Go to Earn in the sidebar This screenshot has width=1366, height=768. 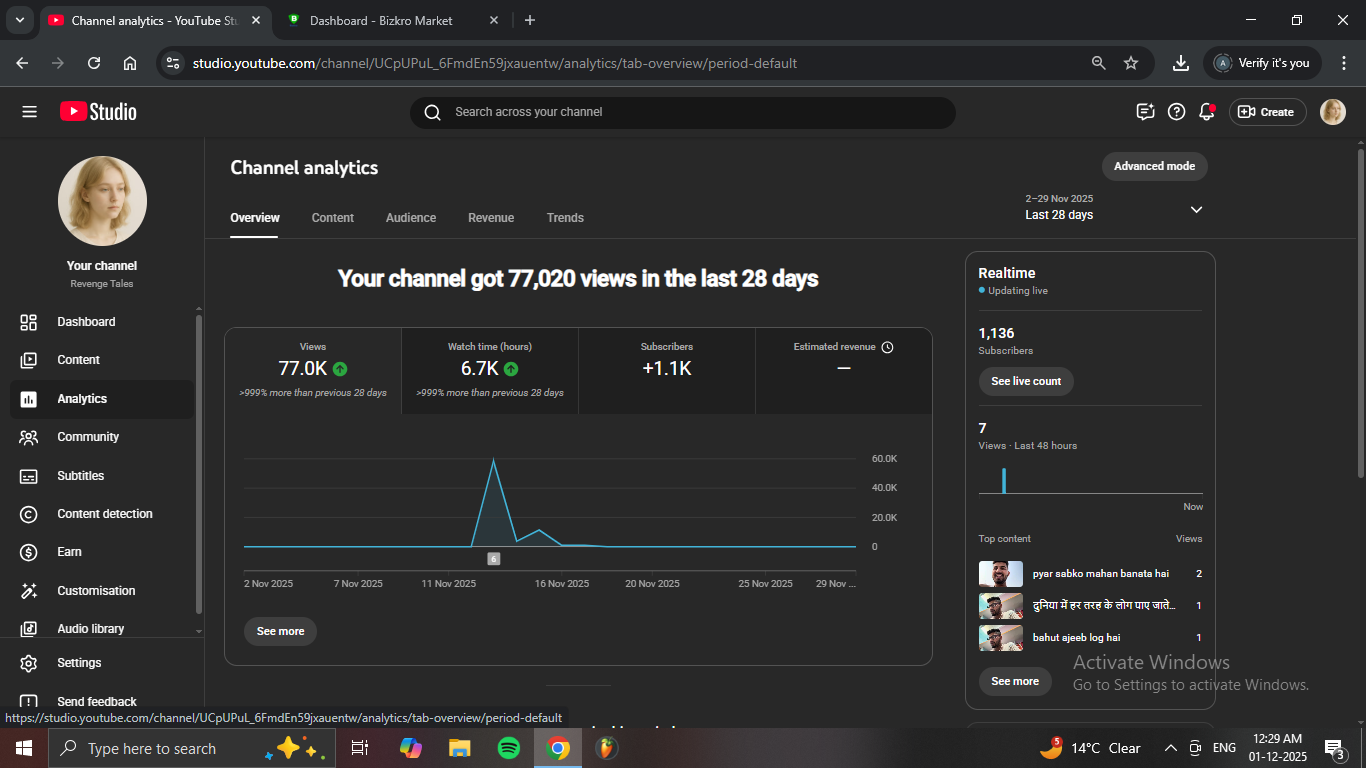coord(69,552)
